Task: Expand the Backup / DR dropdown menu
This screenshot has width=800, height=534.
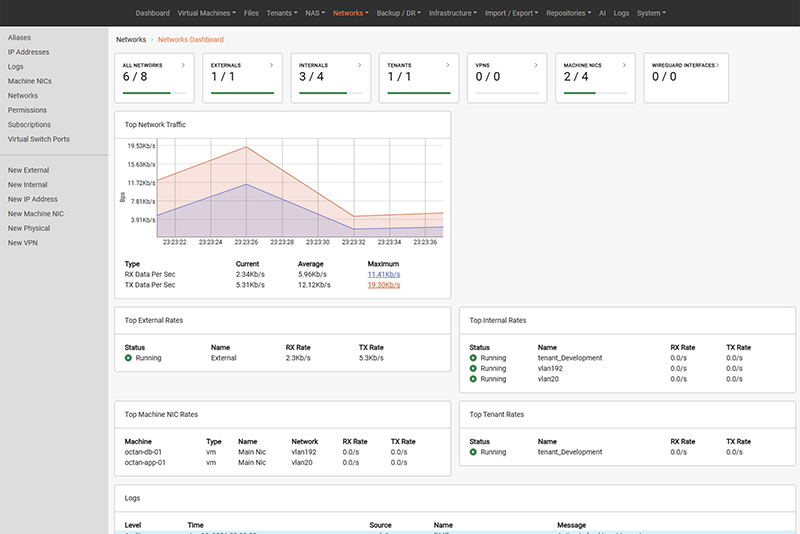Action: tap(398, 13)
